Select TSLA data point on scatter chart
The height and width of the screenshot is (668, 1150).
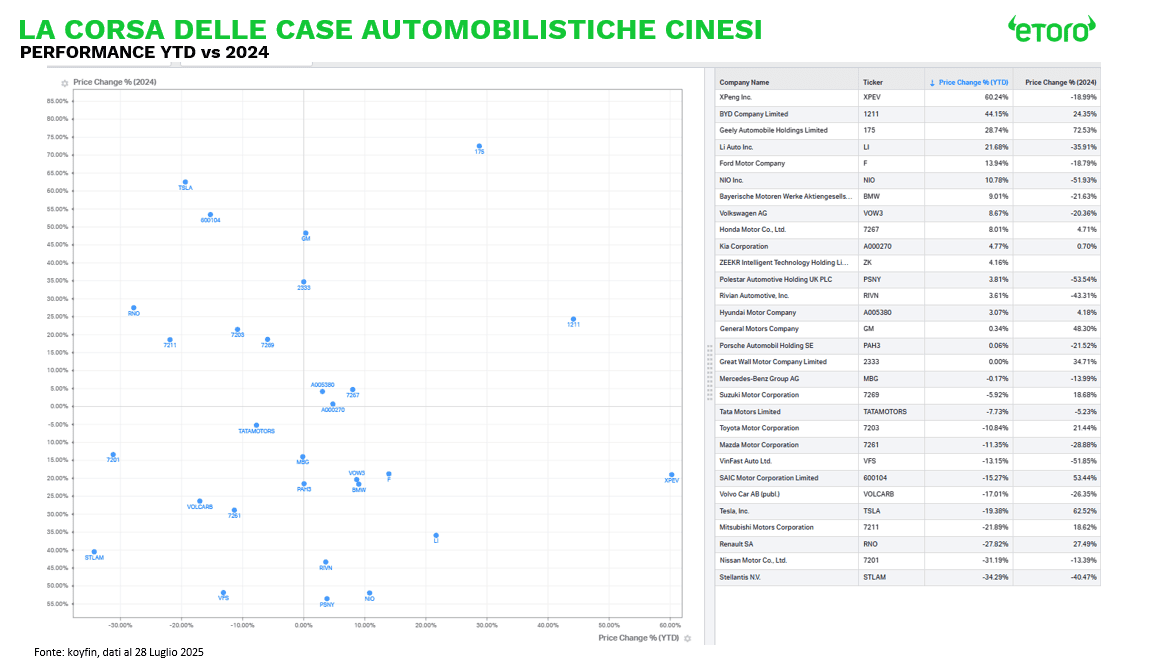point(186,182)
